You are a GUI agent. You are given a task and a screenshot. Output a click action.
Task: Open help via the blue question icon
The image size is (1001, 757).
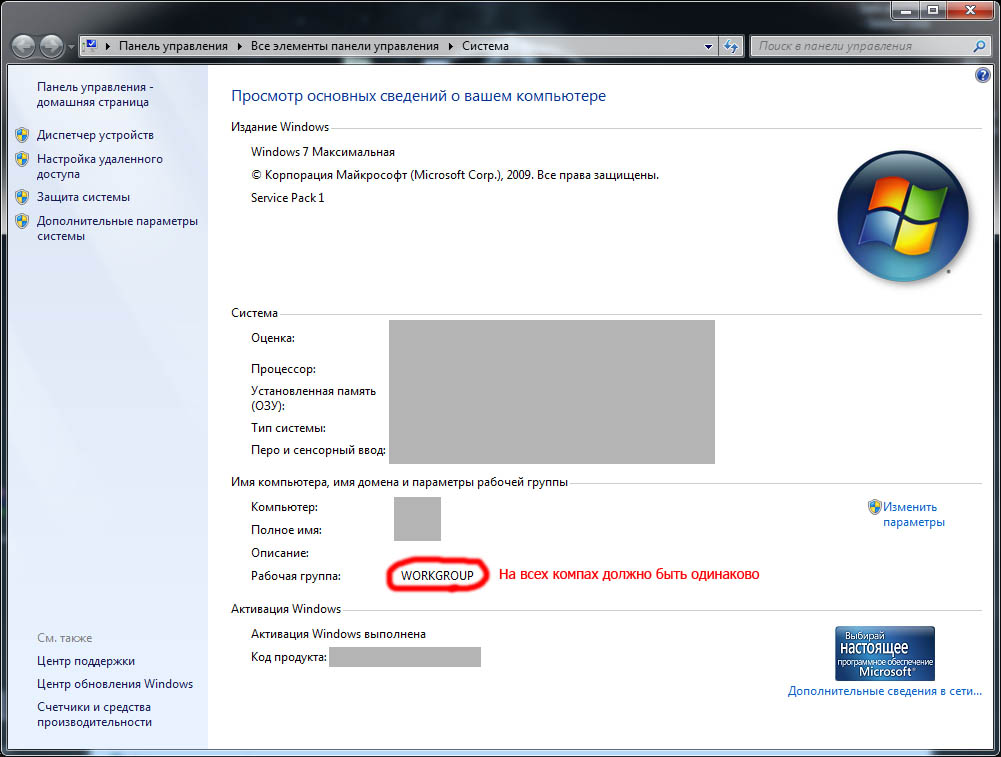pos(982,75)
